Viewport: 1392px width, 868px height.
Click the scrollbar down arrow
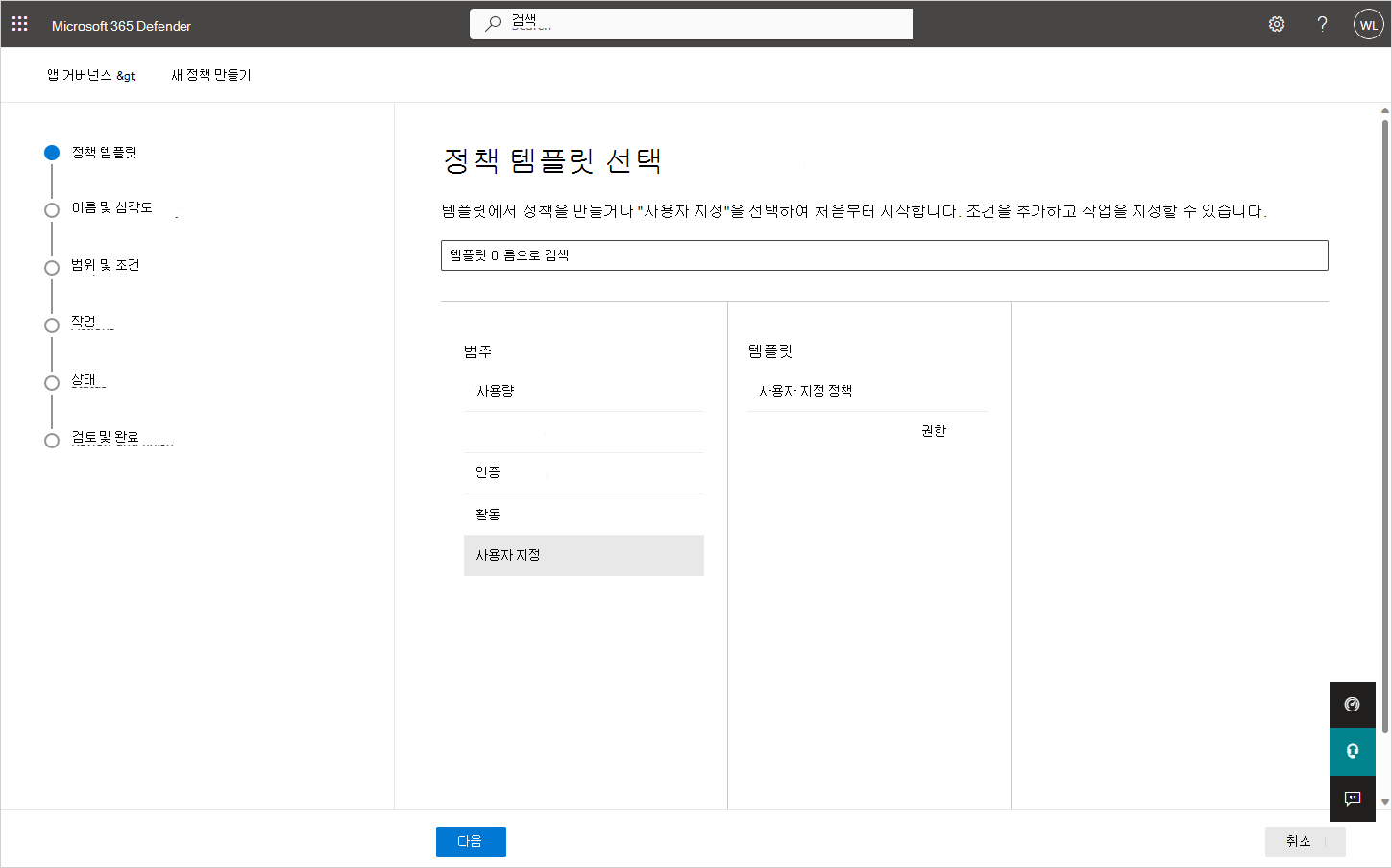pos(1385,802)
